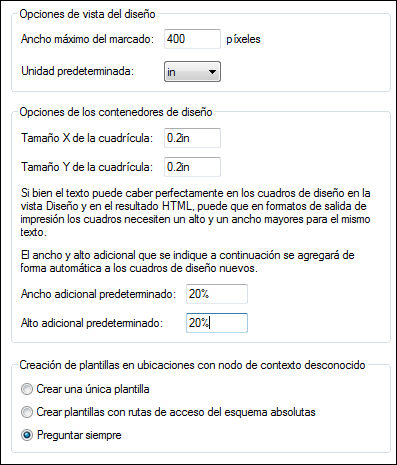Focus the 'Tamaño Y de la cuadrícula' field
The height and width of the screenshot is (465, 397).
(x=192, y=167)
